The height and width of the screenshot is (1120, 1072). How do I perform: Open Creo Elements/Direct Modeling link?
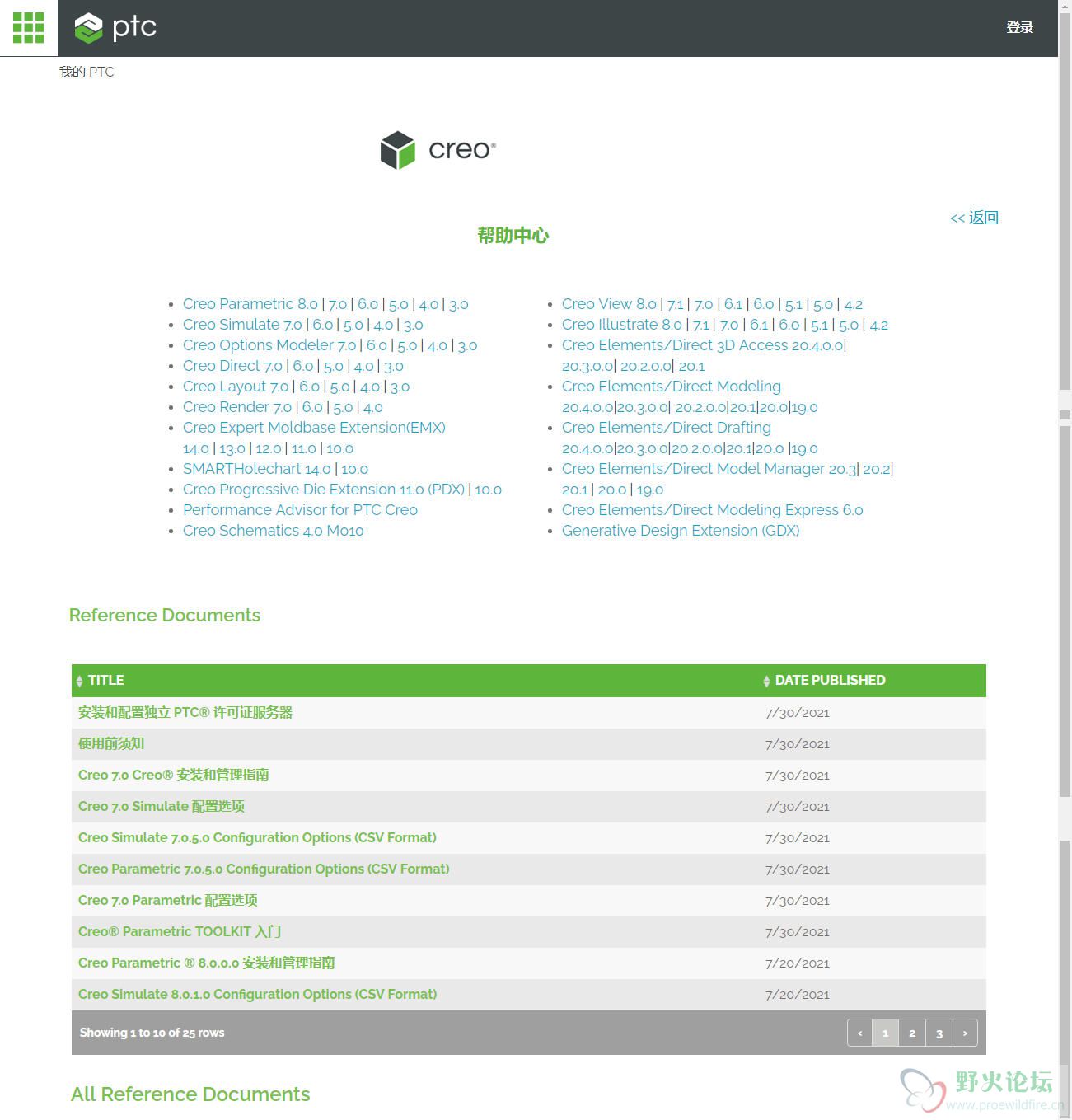tap(672, 387)
